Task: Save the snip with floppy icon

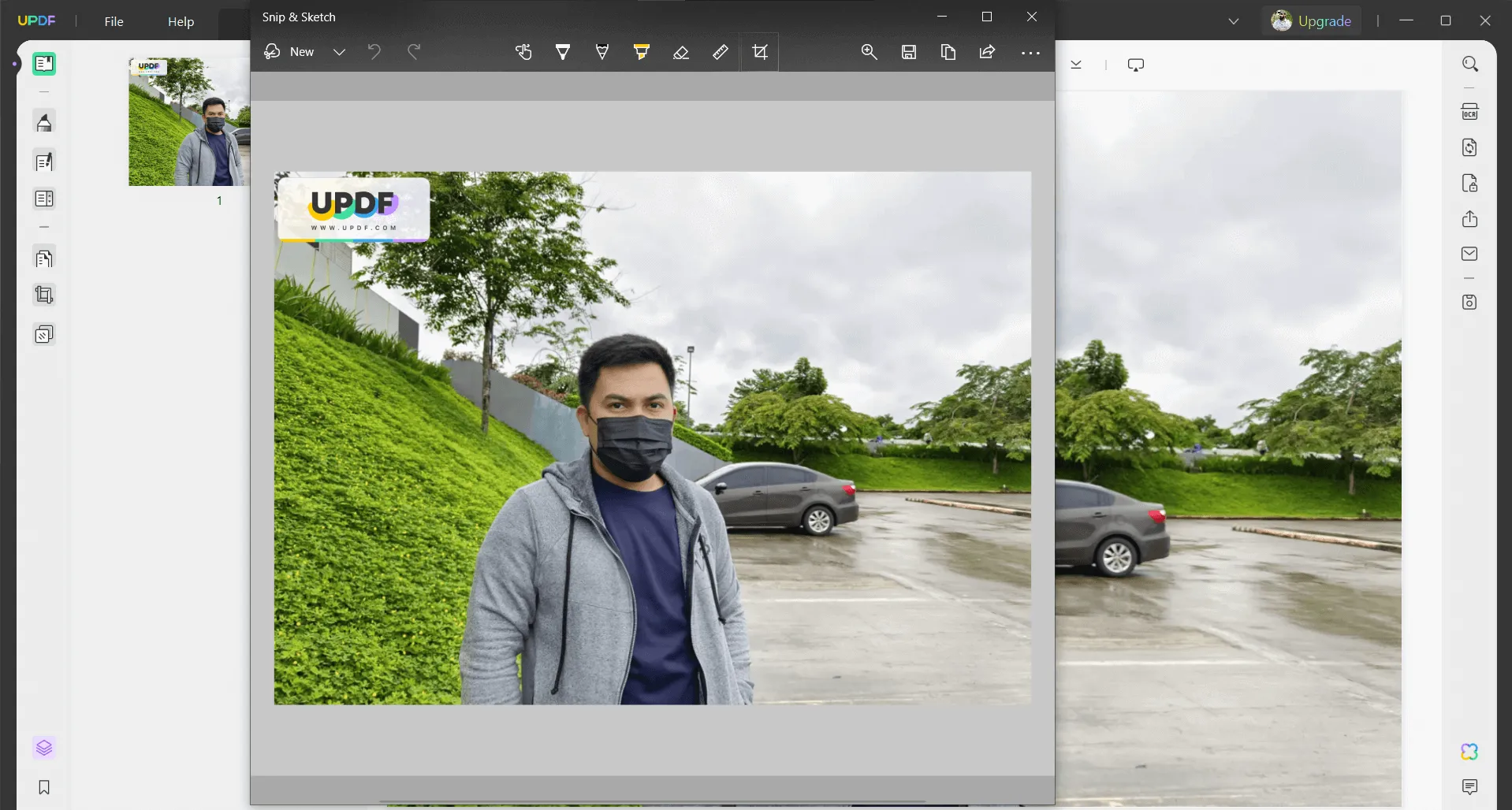Action: tap(909, 52)
